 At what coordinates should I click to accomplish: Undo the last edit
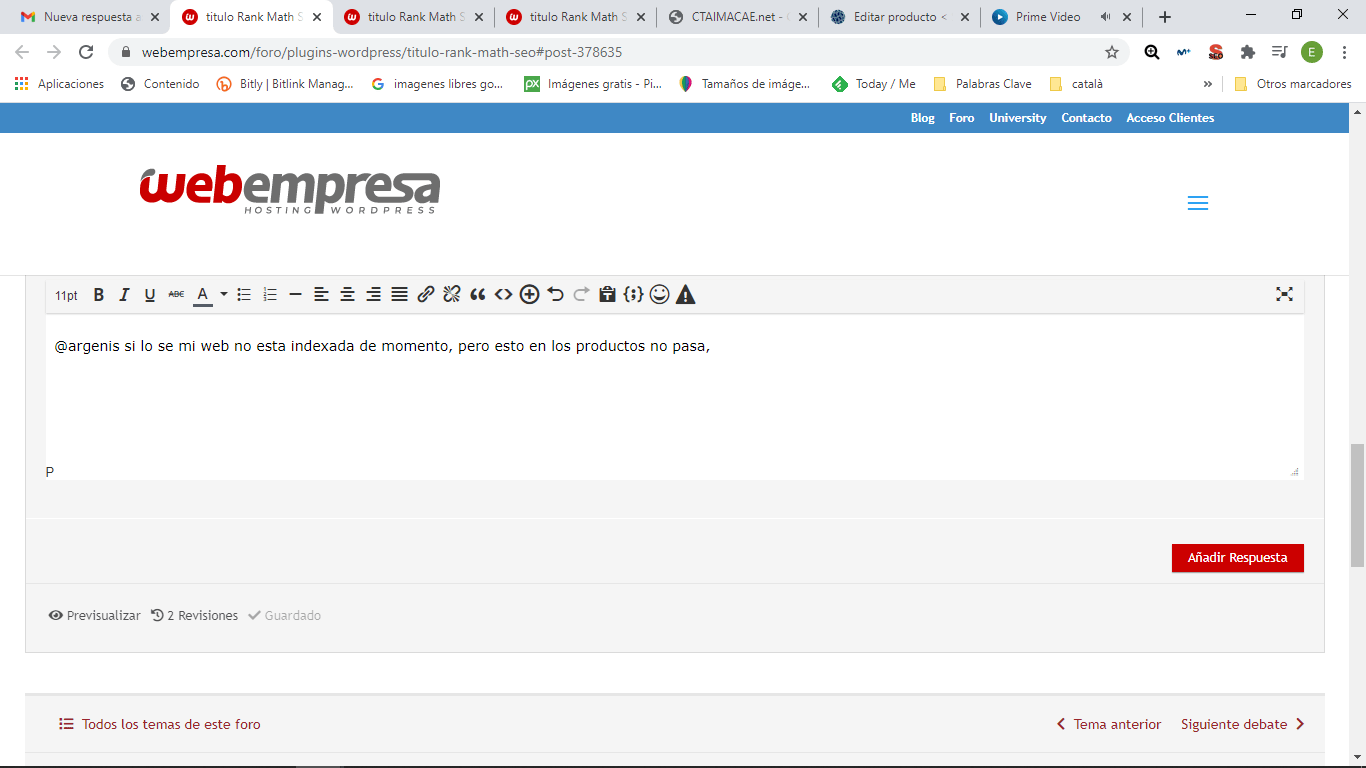[556, 294]
